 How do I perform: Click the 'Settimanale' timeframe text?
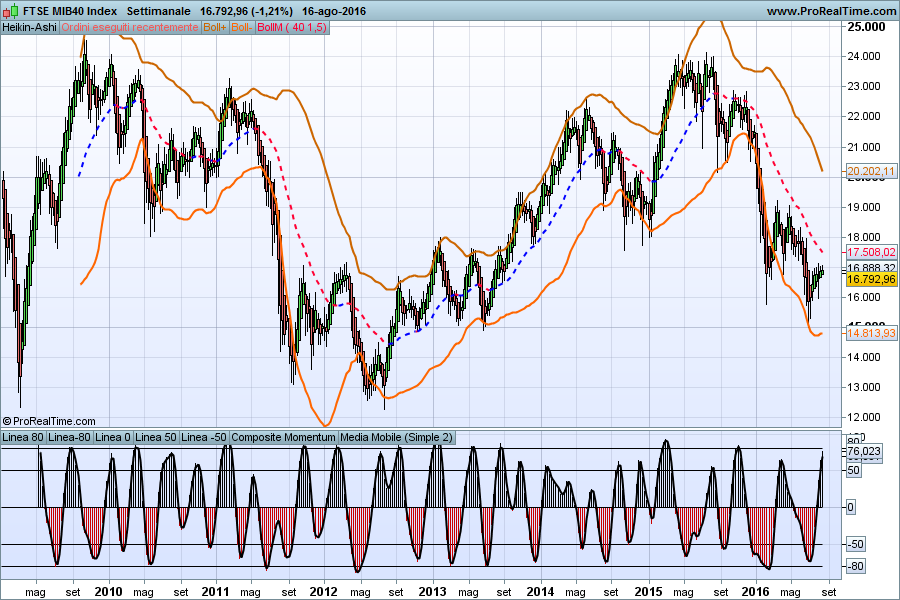(x=158, y=11)
